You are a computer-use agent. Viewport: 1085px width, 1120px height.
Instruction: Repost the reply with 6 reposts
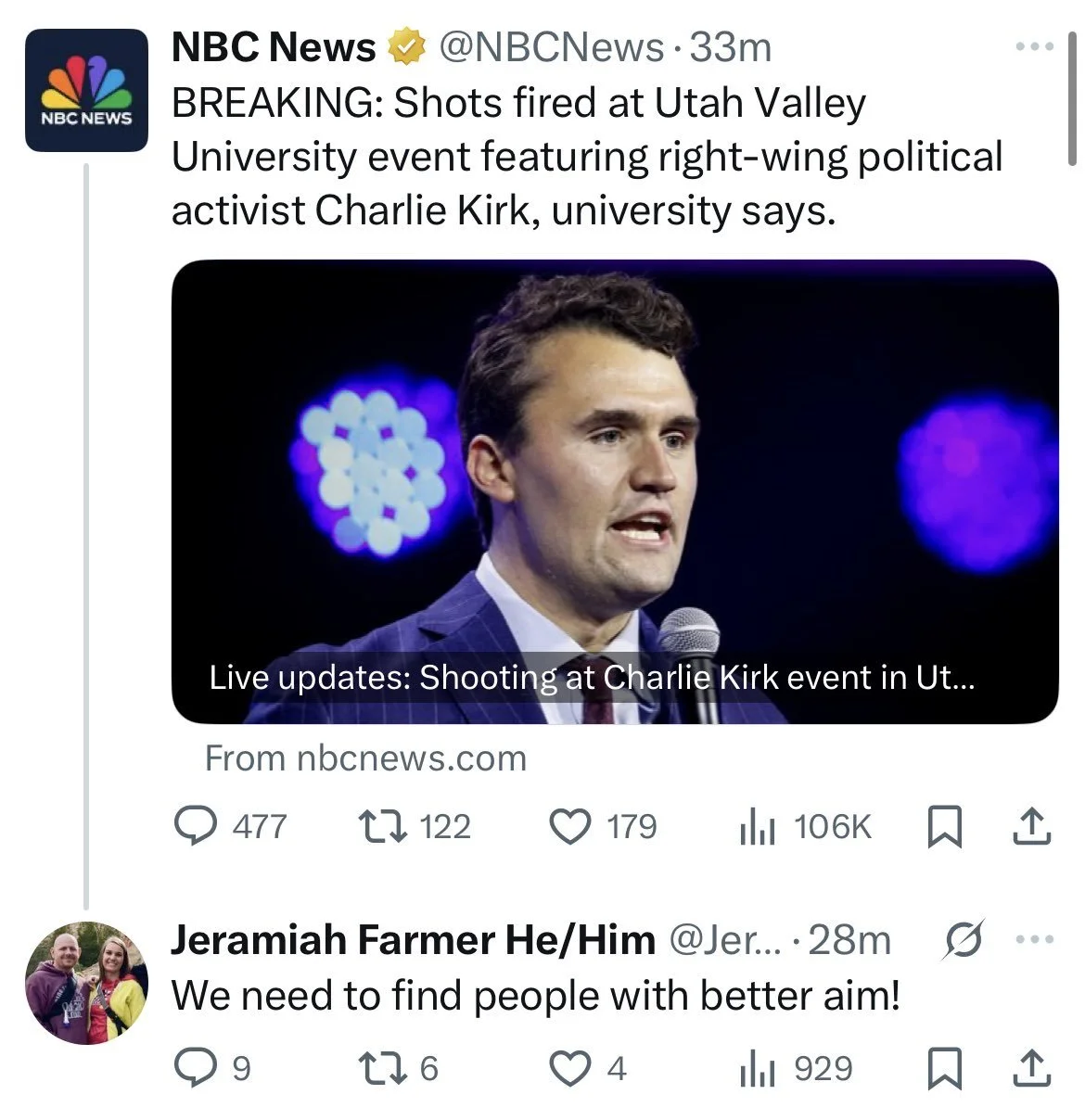383,1069
